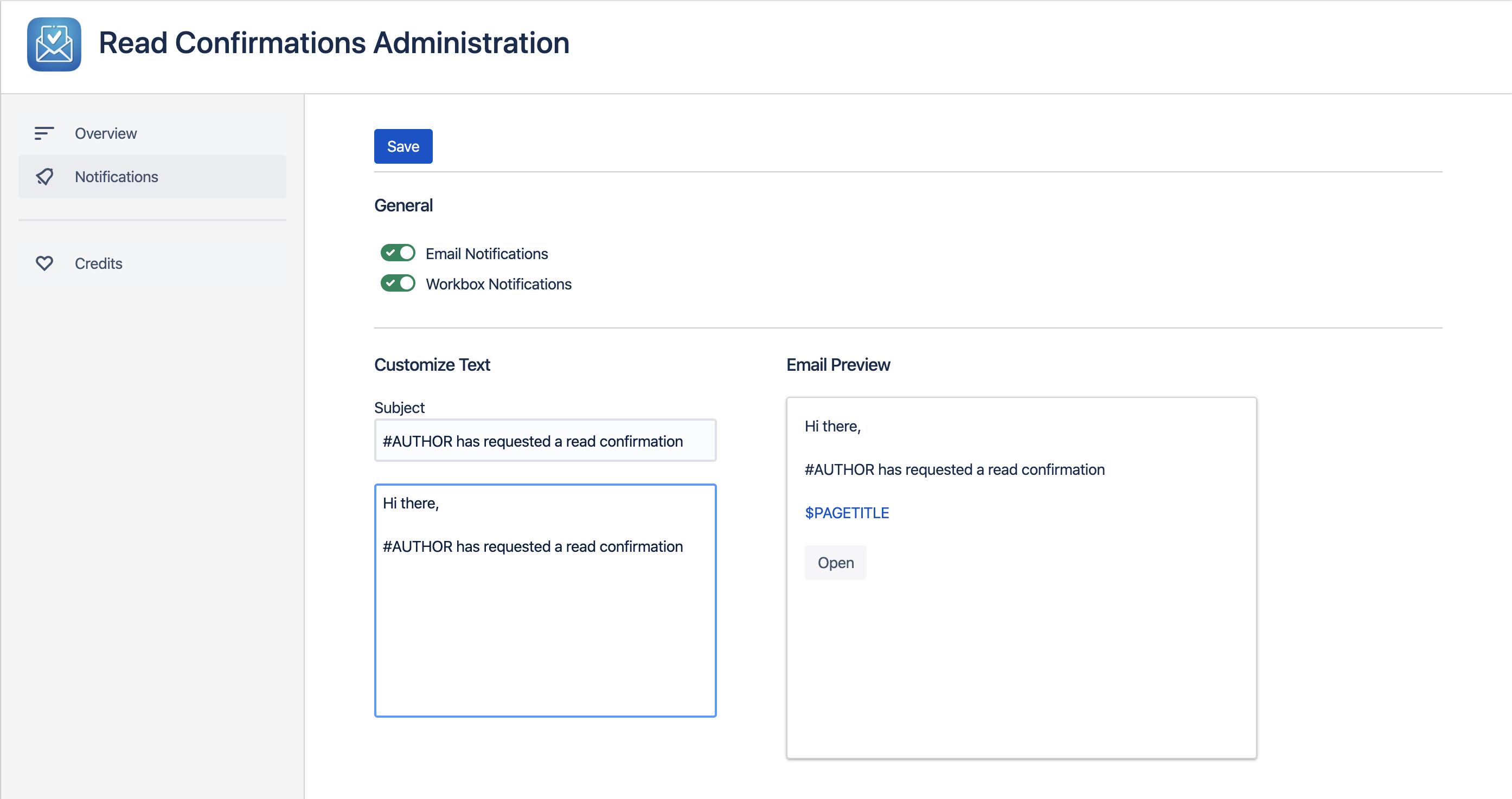The width and height of the screenshot is (1512, 799).
Task: Save the notification settings
Action: [403, 146]
